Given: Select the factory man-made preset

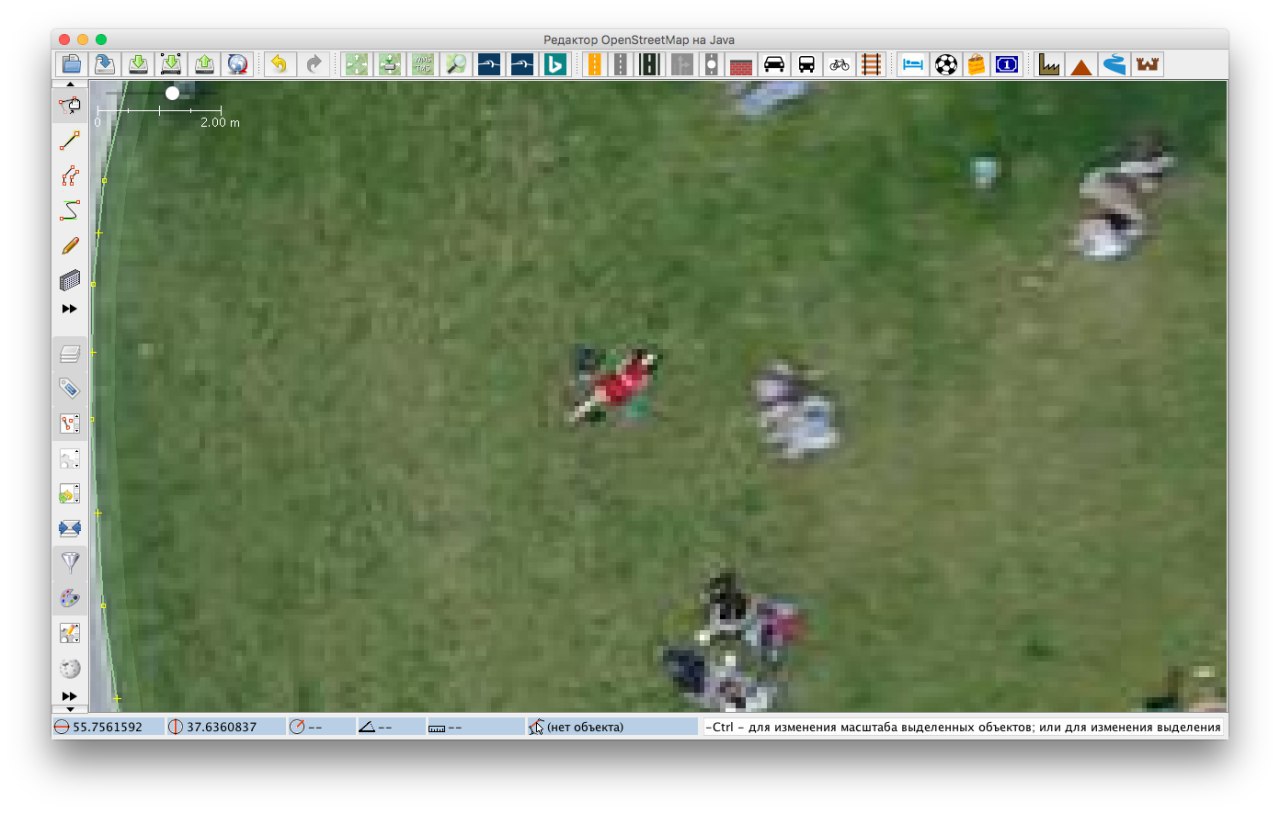Looking at the screenshot, I should [x=1049, y=64].
